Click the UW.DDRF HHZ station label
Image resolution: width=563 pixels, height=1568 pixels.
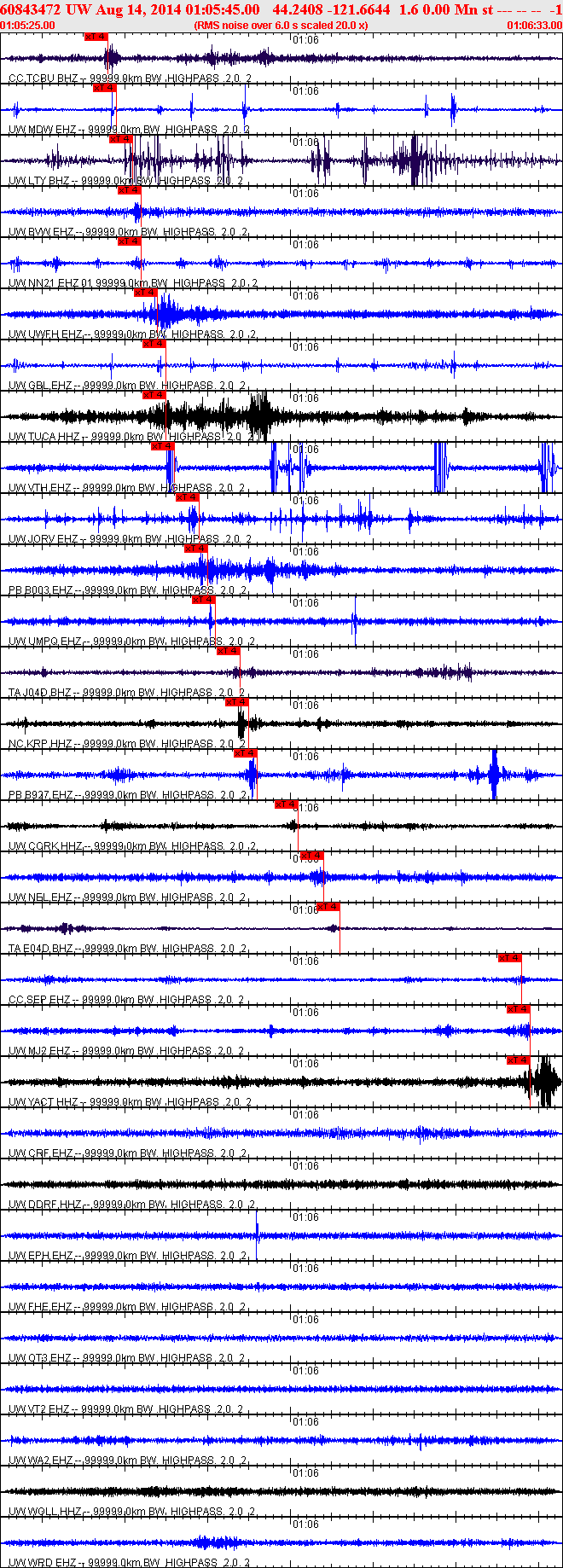point(45,1205)
